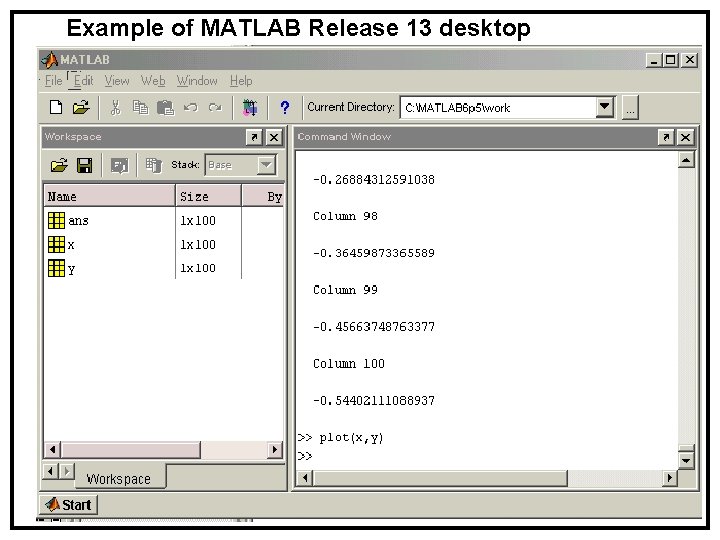Open the Current Directory dropdown arrow
The image size is (720, 540).
[605, 107]
